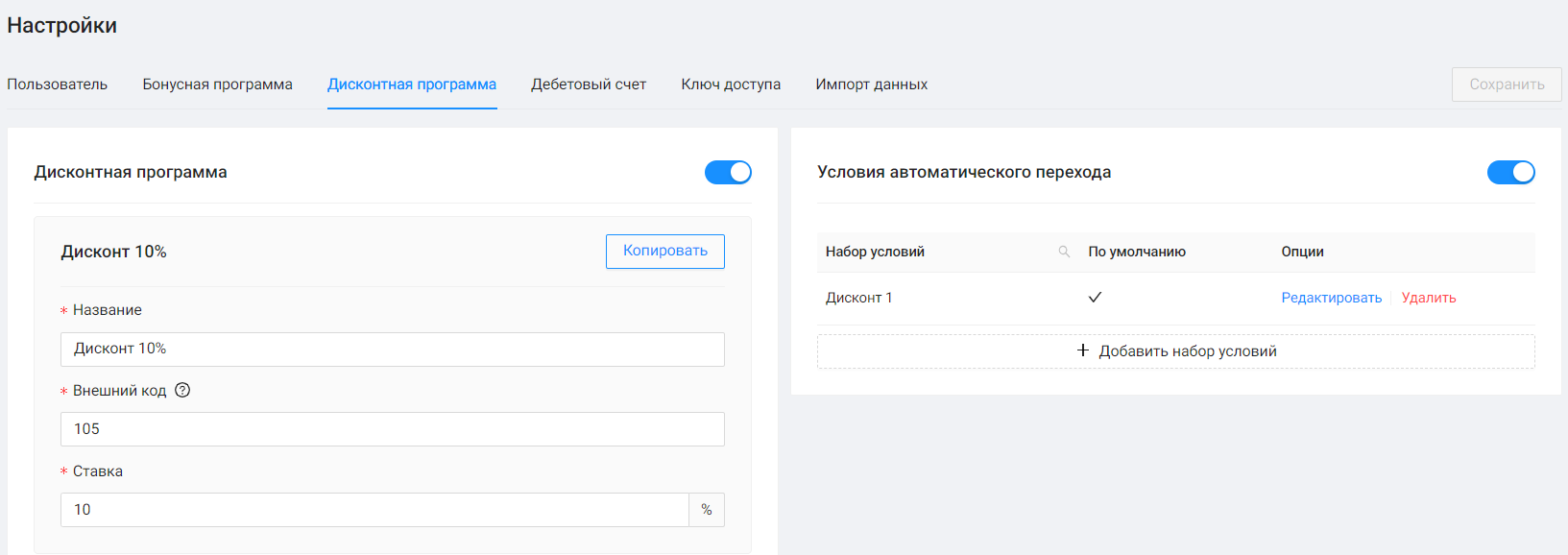The height and width of the screenshot is (555, 1568).
Task: Click the search icon in Набор условий column
Action: tap(1064, 252)
